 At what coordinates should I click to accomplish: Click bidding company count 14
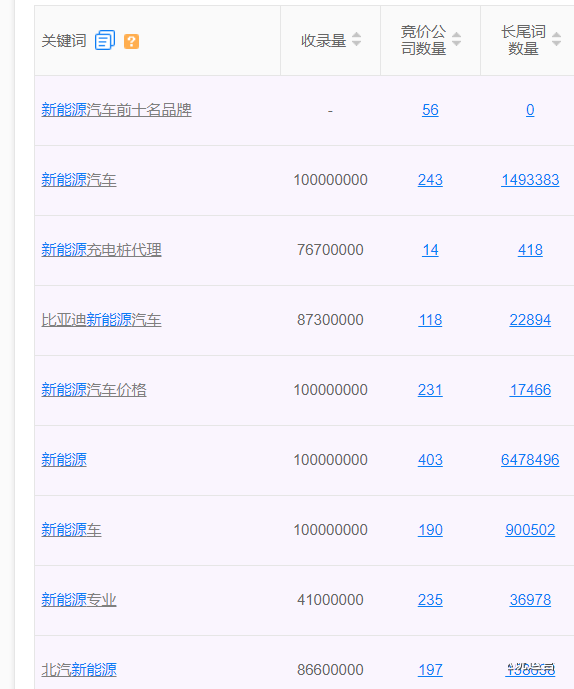point(430,250)
